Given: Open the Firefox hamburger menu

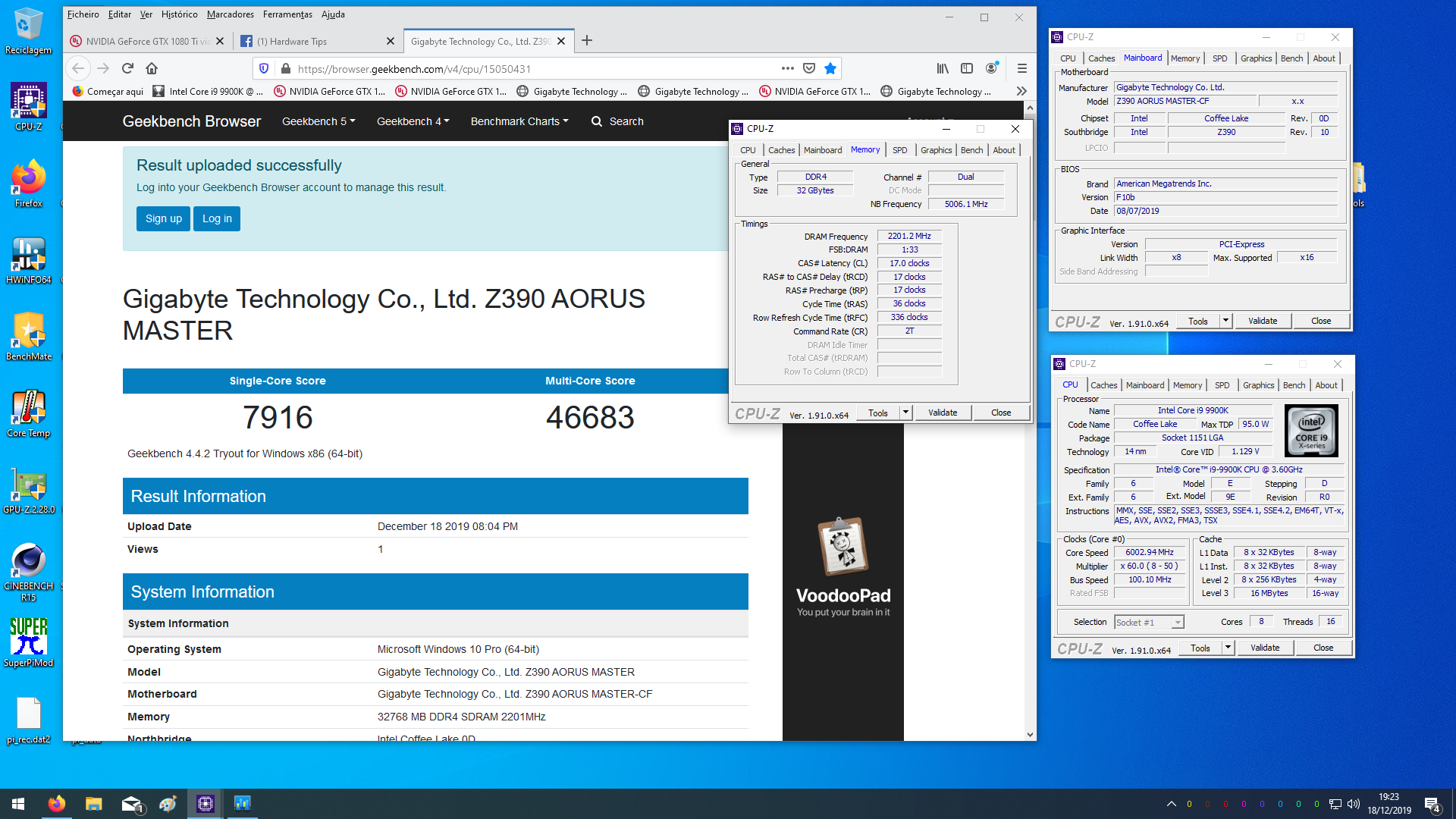Looking at the screenshot, I should pyautogui.click(x=1021, y=68).
